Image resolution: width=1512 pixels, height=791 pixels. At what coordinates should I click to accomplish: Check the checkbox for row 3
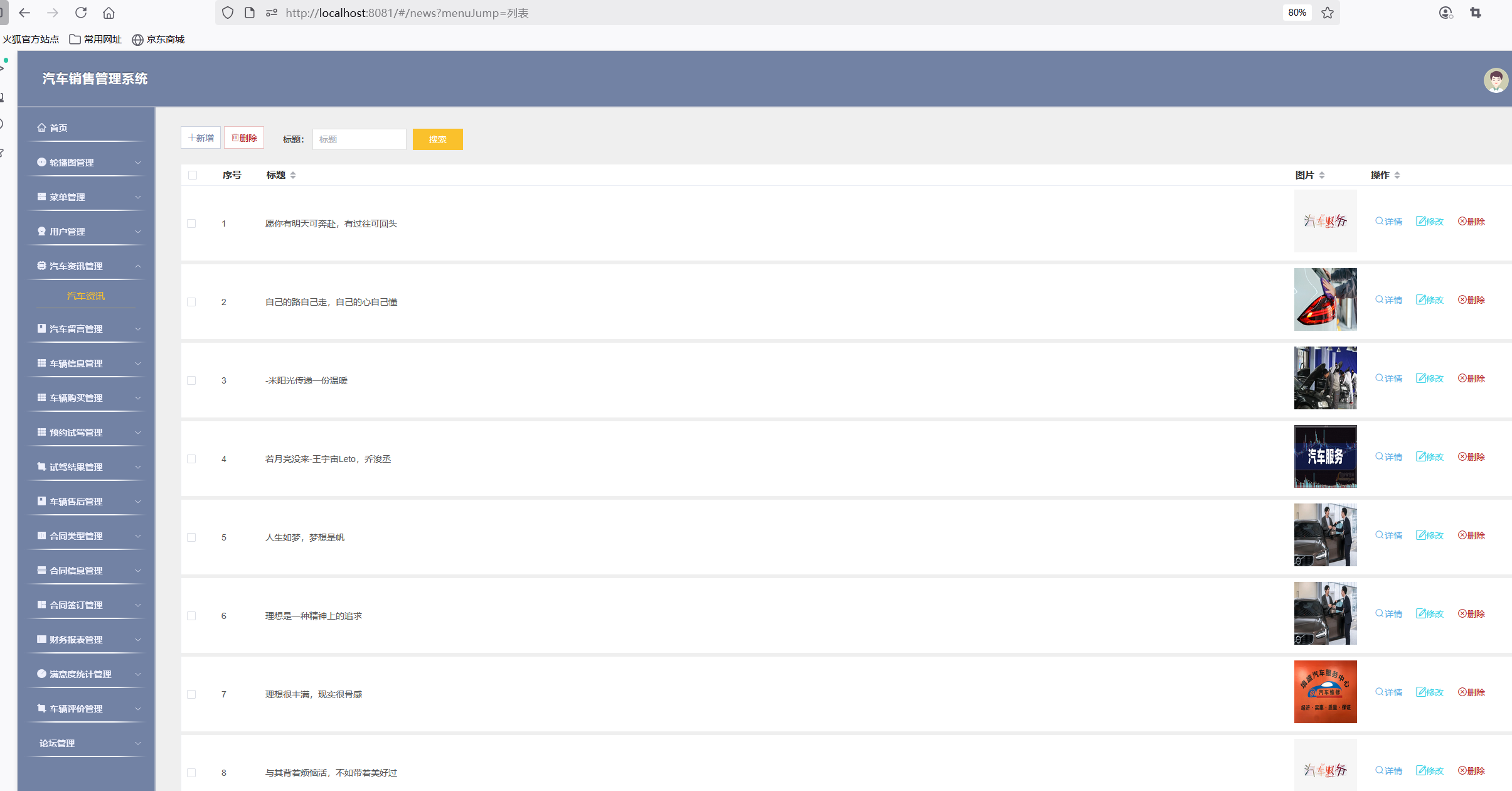point(191,380)
